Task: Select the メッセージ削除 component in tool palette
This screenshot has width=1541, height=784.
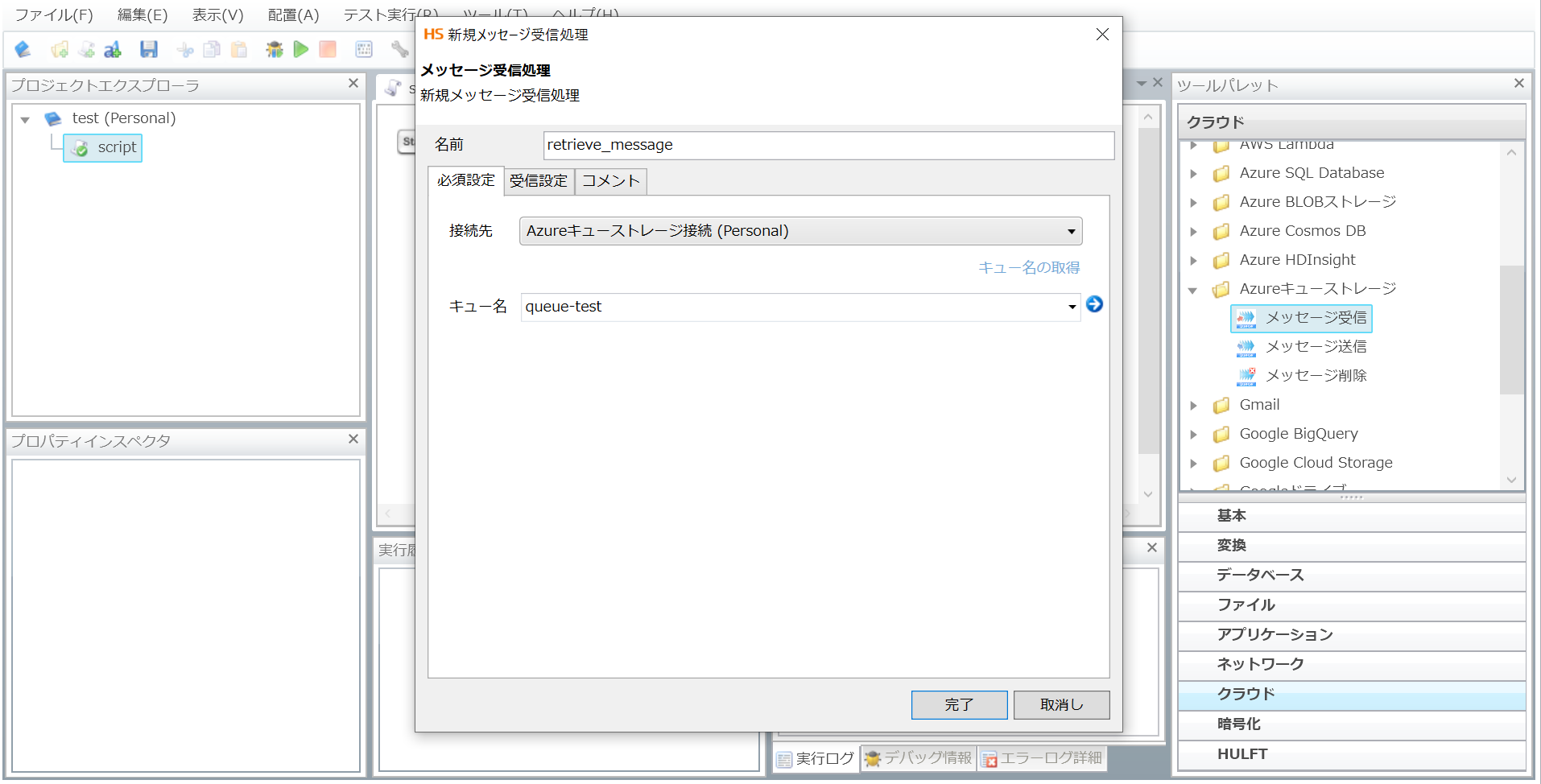Action: point(1315,376)
